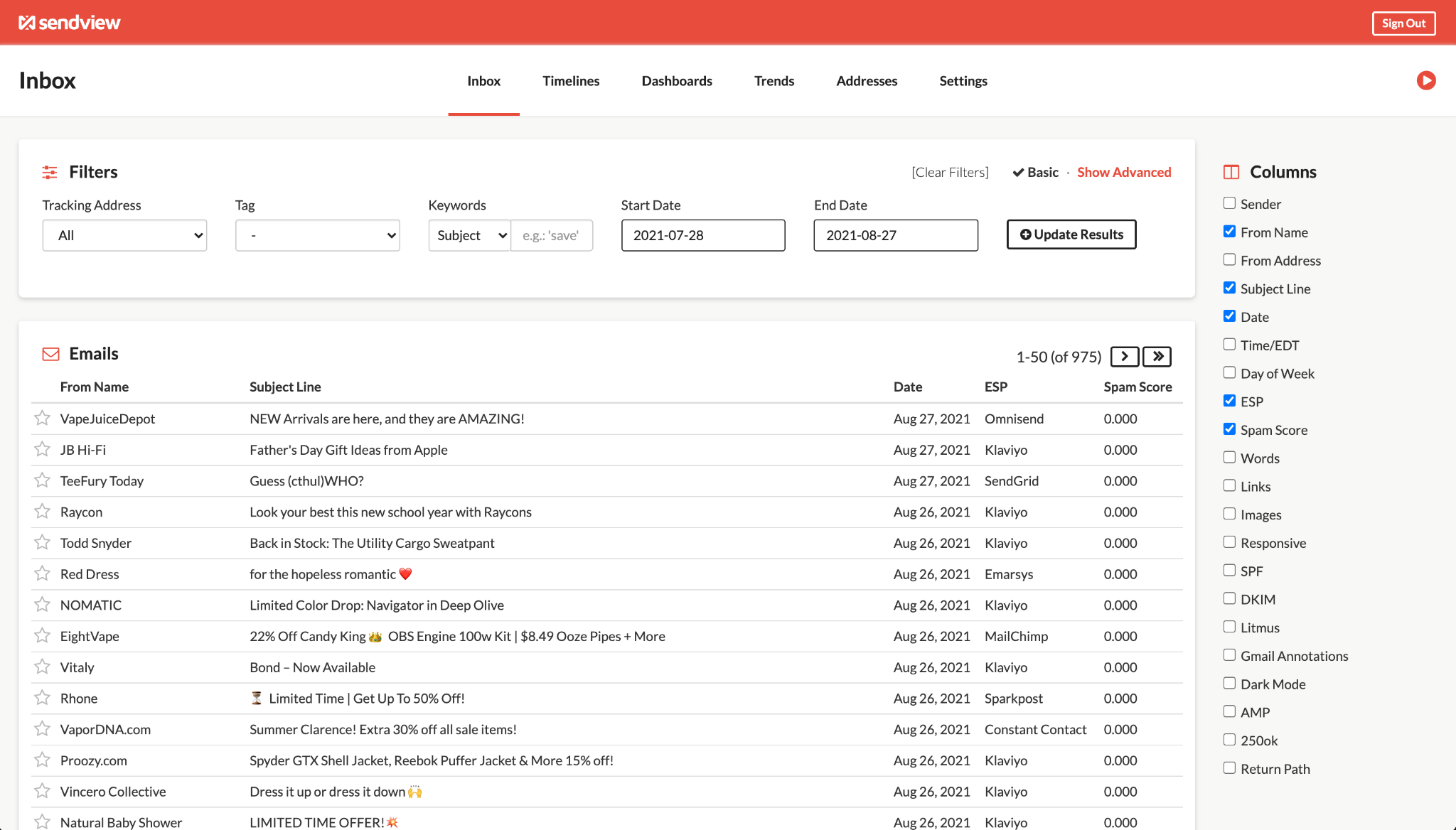This screenshot has height=830, width=1456.
Task: Click the Update Results button
Action: pyautogui.click(x=1071, y=235)
